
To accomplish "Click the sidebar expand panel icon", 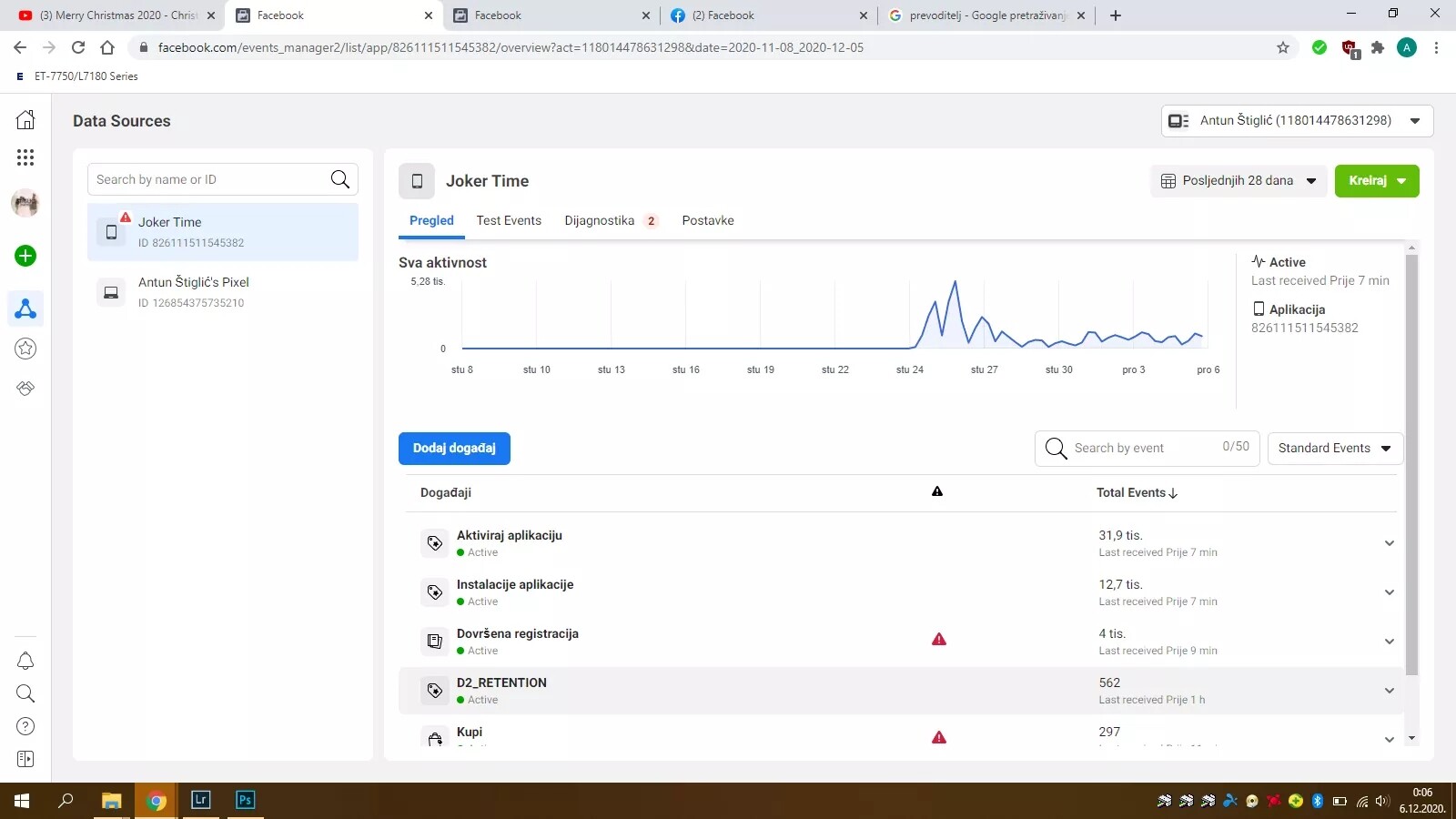I will (25, 759).
